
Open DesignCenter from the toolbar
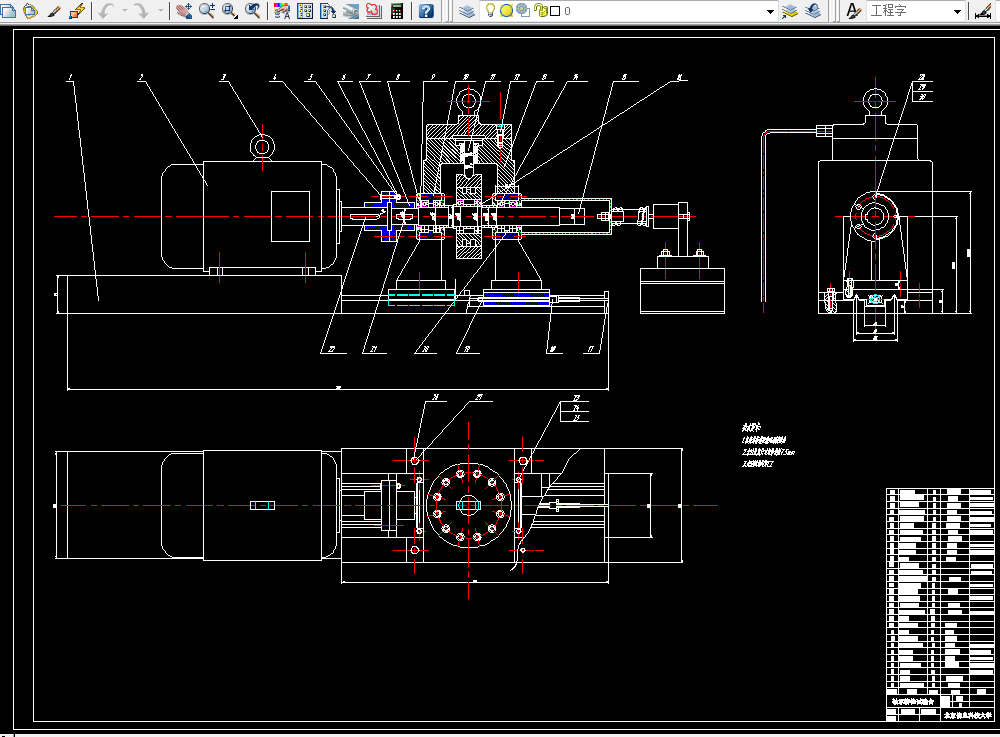click(304, 11)
